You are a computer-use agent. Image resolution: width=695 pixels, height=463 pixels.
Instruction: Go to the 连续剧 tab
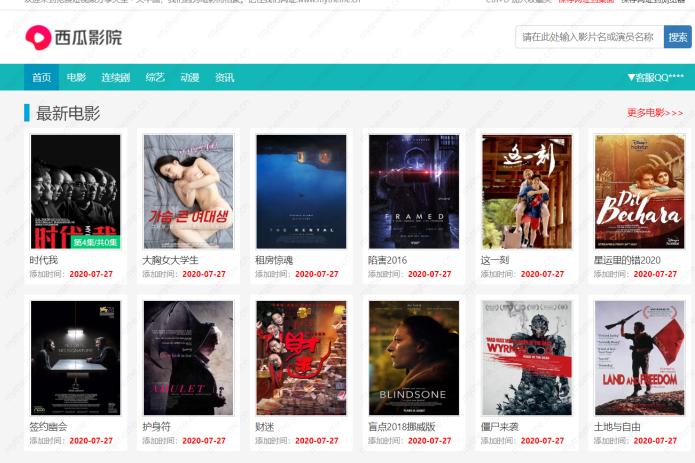coord(115,77)
